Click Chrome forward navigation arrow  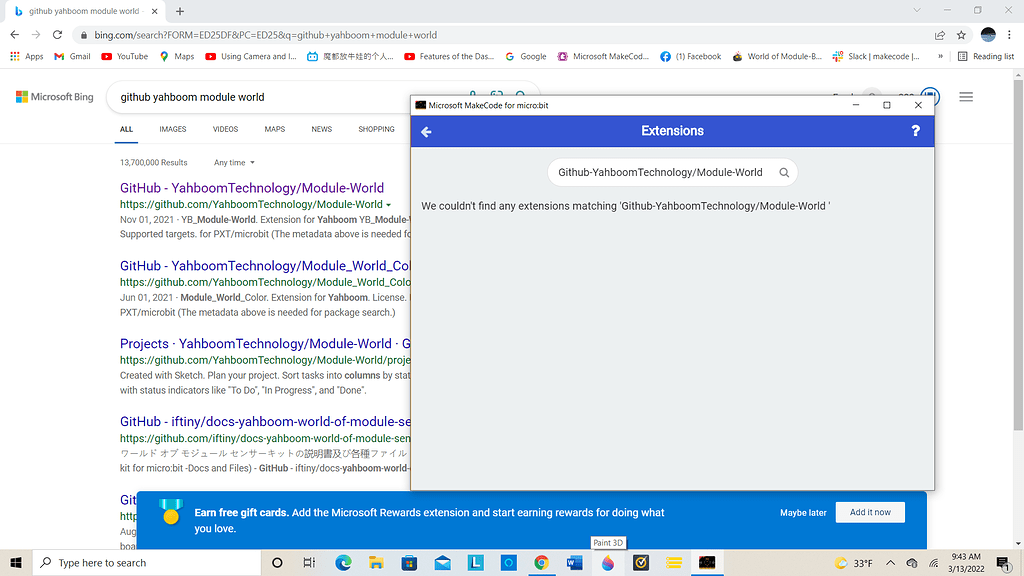36,35
